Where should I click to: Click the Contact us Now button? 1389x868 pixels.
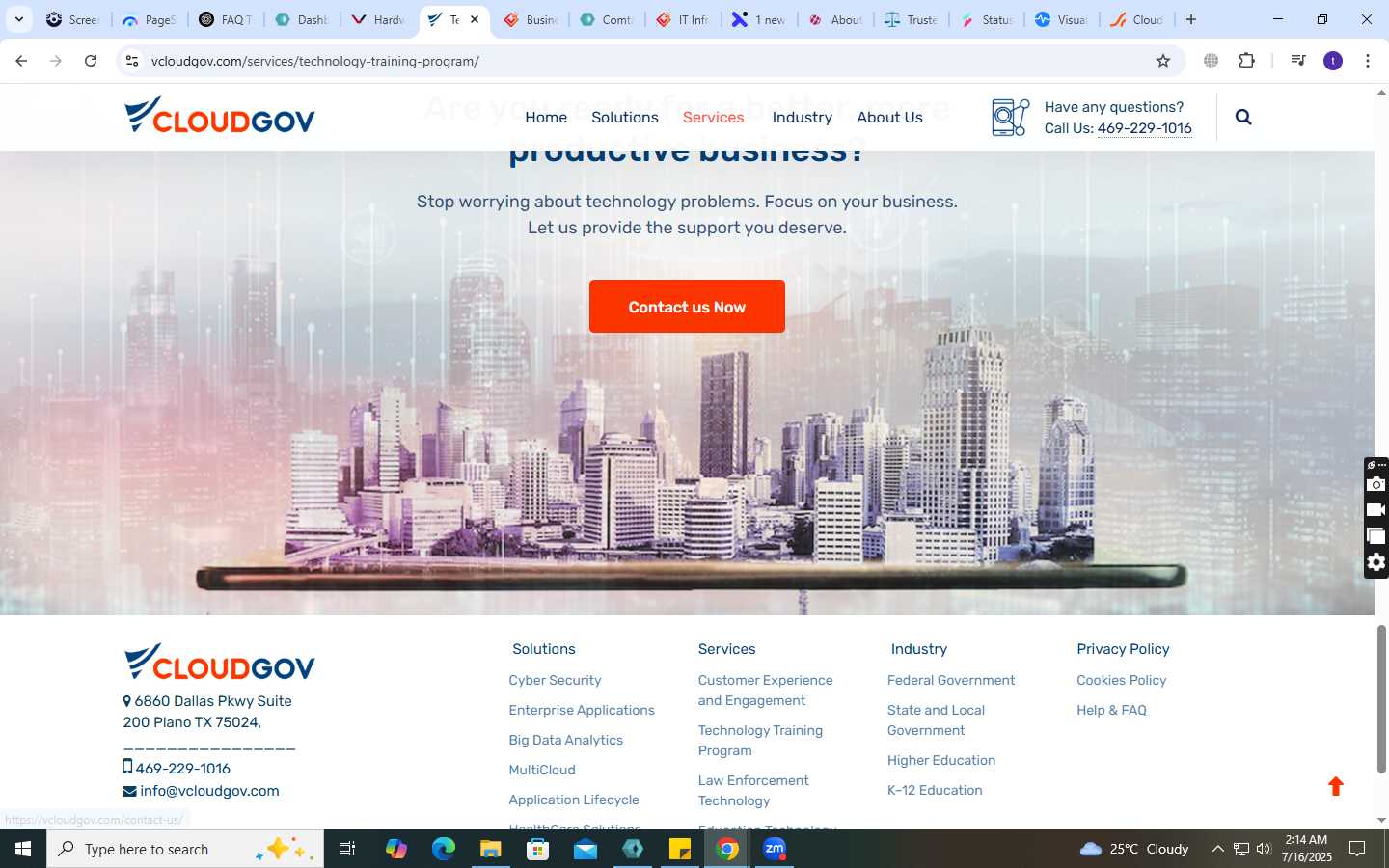687,307
